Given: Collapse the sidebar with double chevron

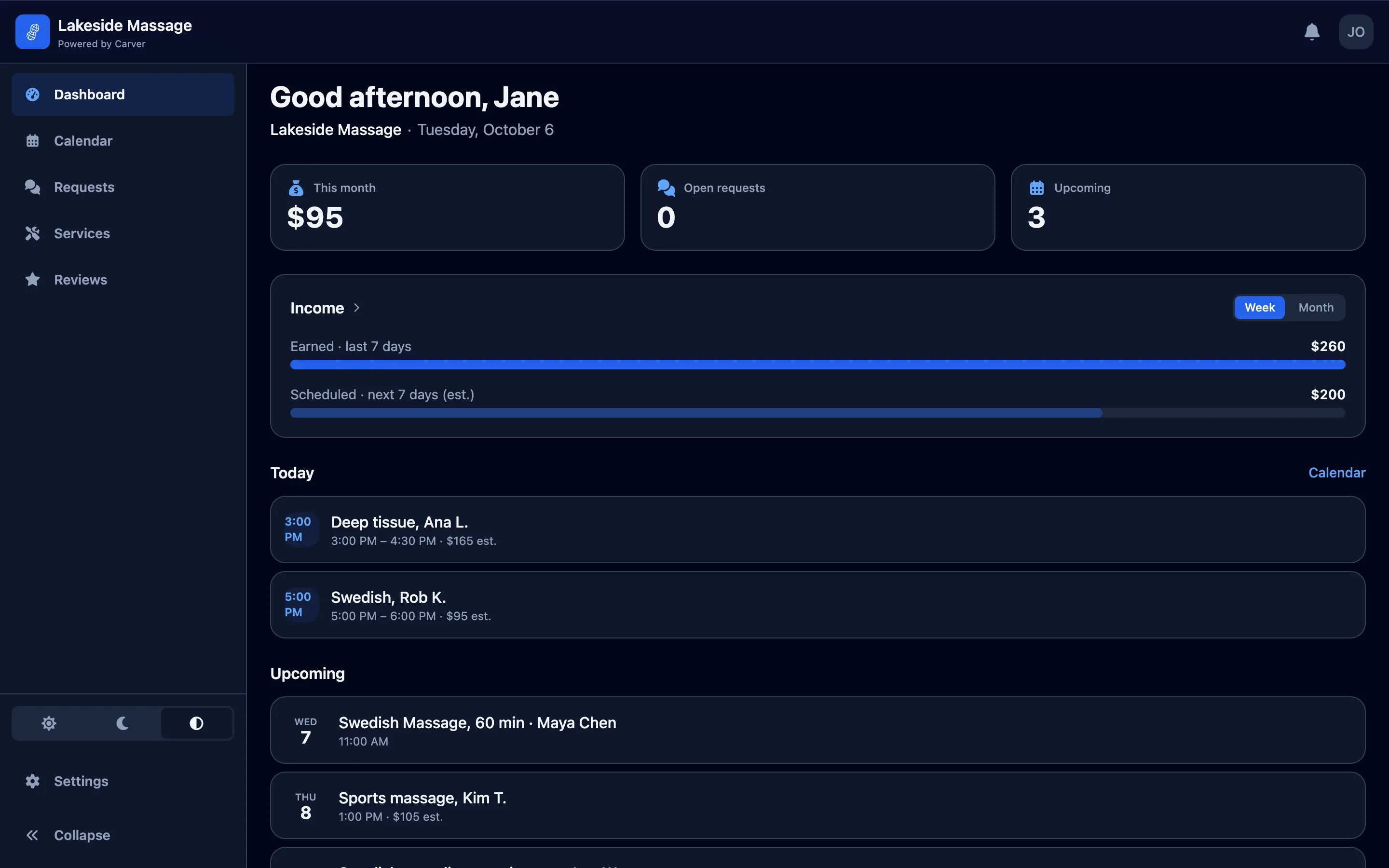Looking at the screenshot, I should (33, 835).
